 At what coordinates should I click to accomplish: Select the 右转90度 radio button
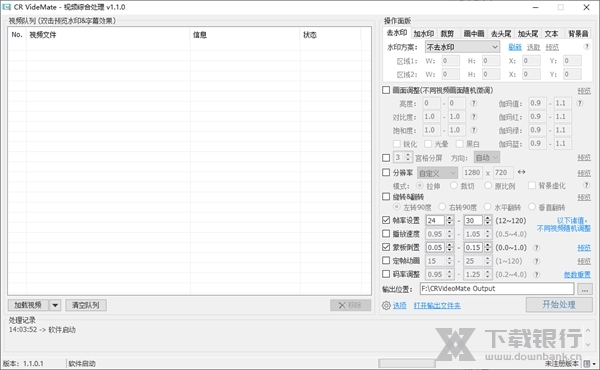(x=442, y=207)
